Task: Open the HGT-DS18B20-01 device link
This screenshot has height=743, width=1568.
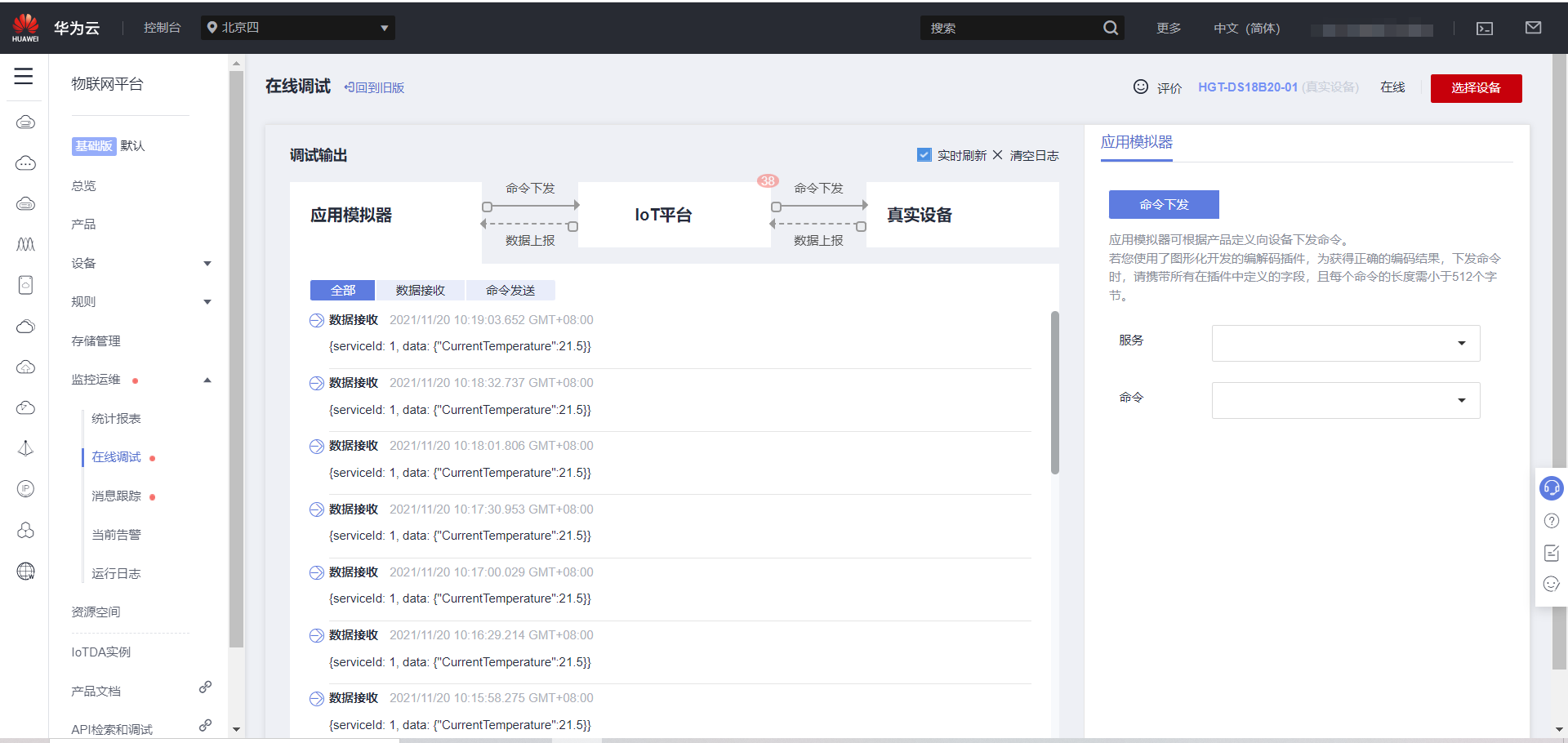Action: [1248, 87]
